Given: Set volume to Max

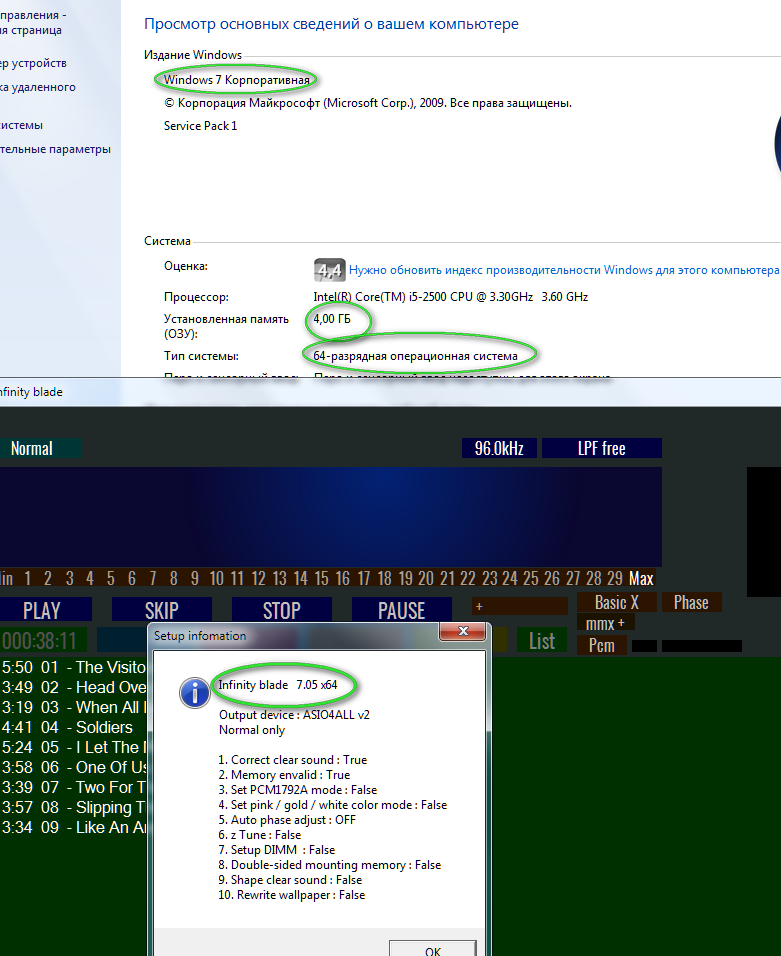Looking at the screenshot, I should tap(641, 578).
